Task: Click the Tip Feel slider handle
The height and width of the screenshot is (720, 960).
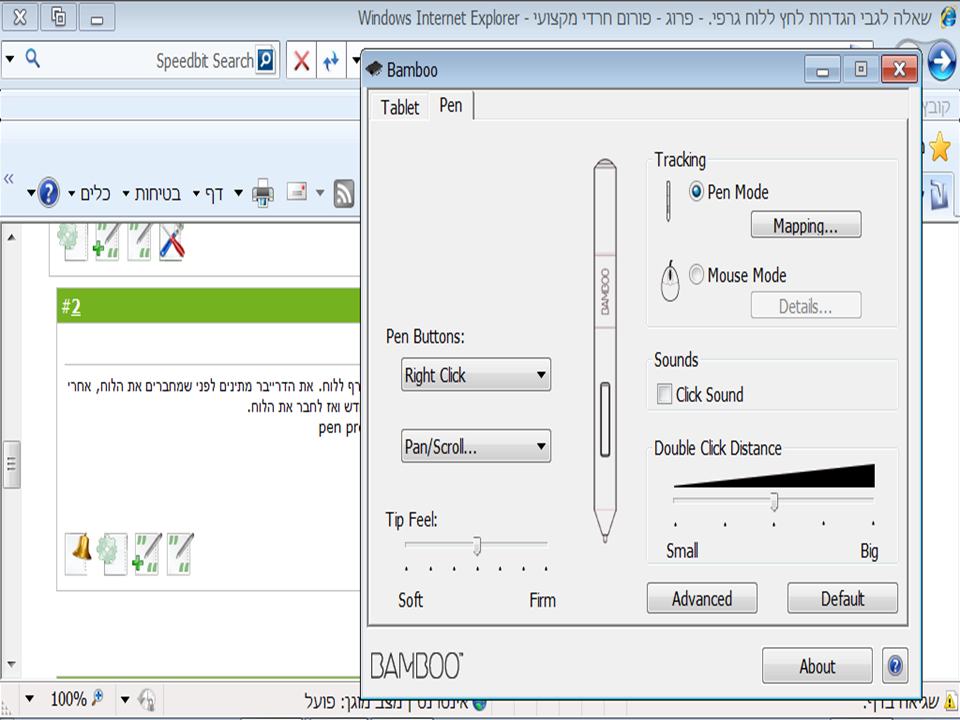Action: coord(476,545)
